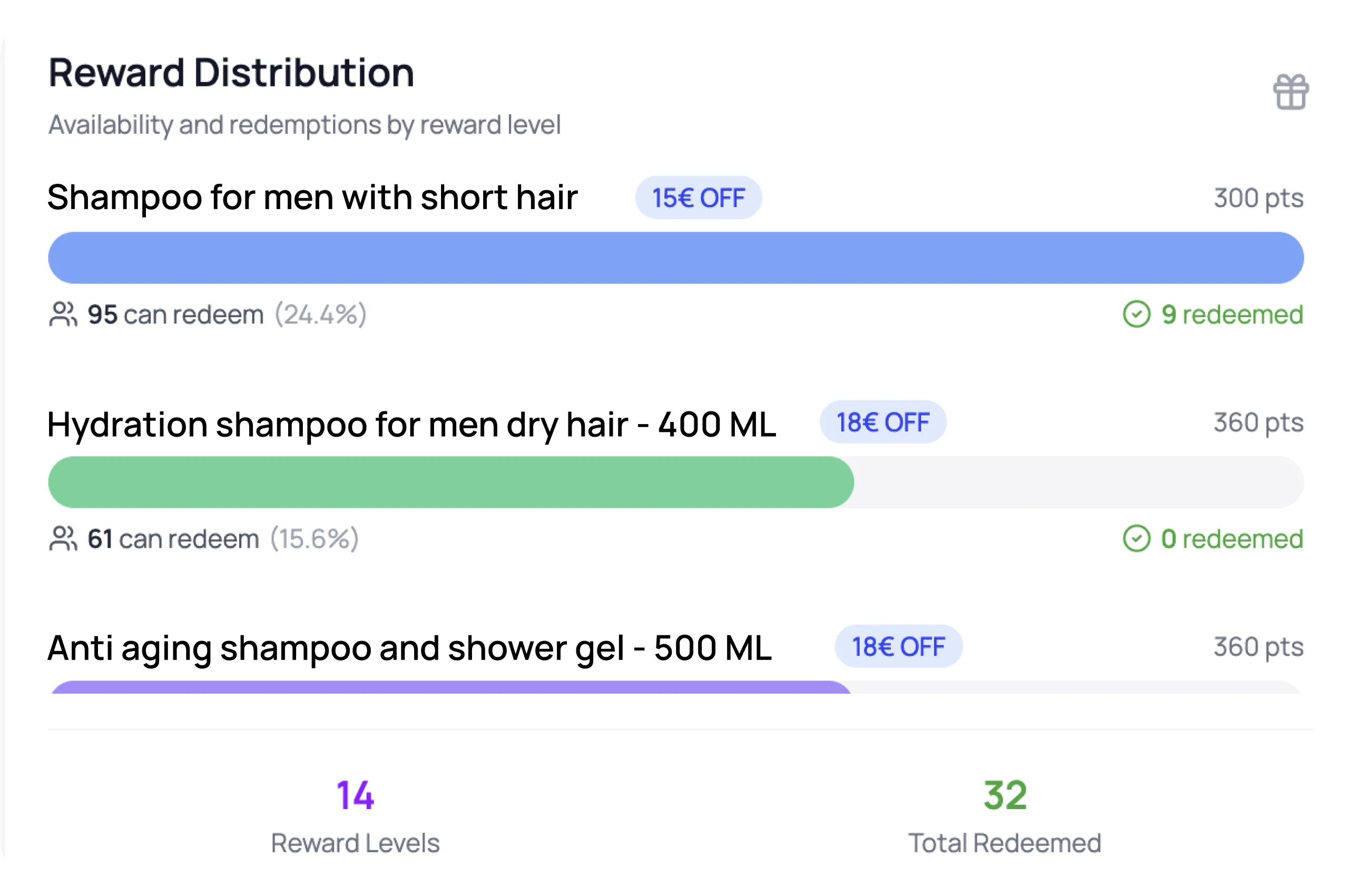Open Anti aging shampoo and shower gel reward
Viewport: 1355px width, 896px height.
409,649
